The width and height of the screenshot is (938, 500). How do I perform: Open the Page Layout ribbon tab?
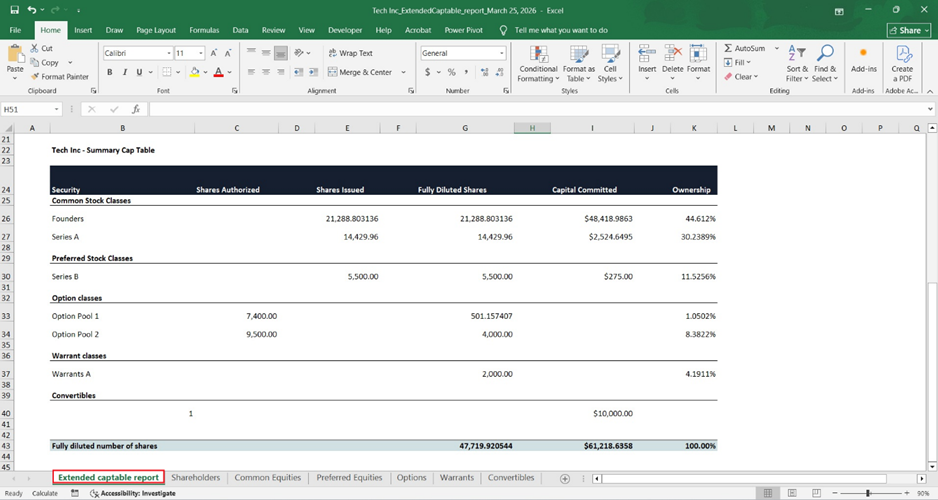click(x=155, y=30)
